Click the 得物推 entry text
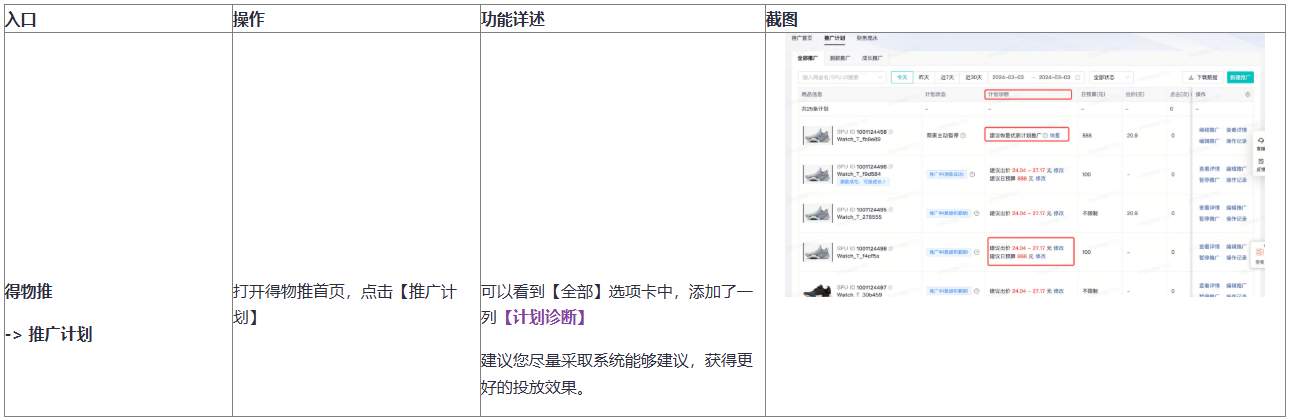 coord(29,291)
